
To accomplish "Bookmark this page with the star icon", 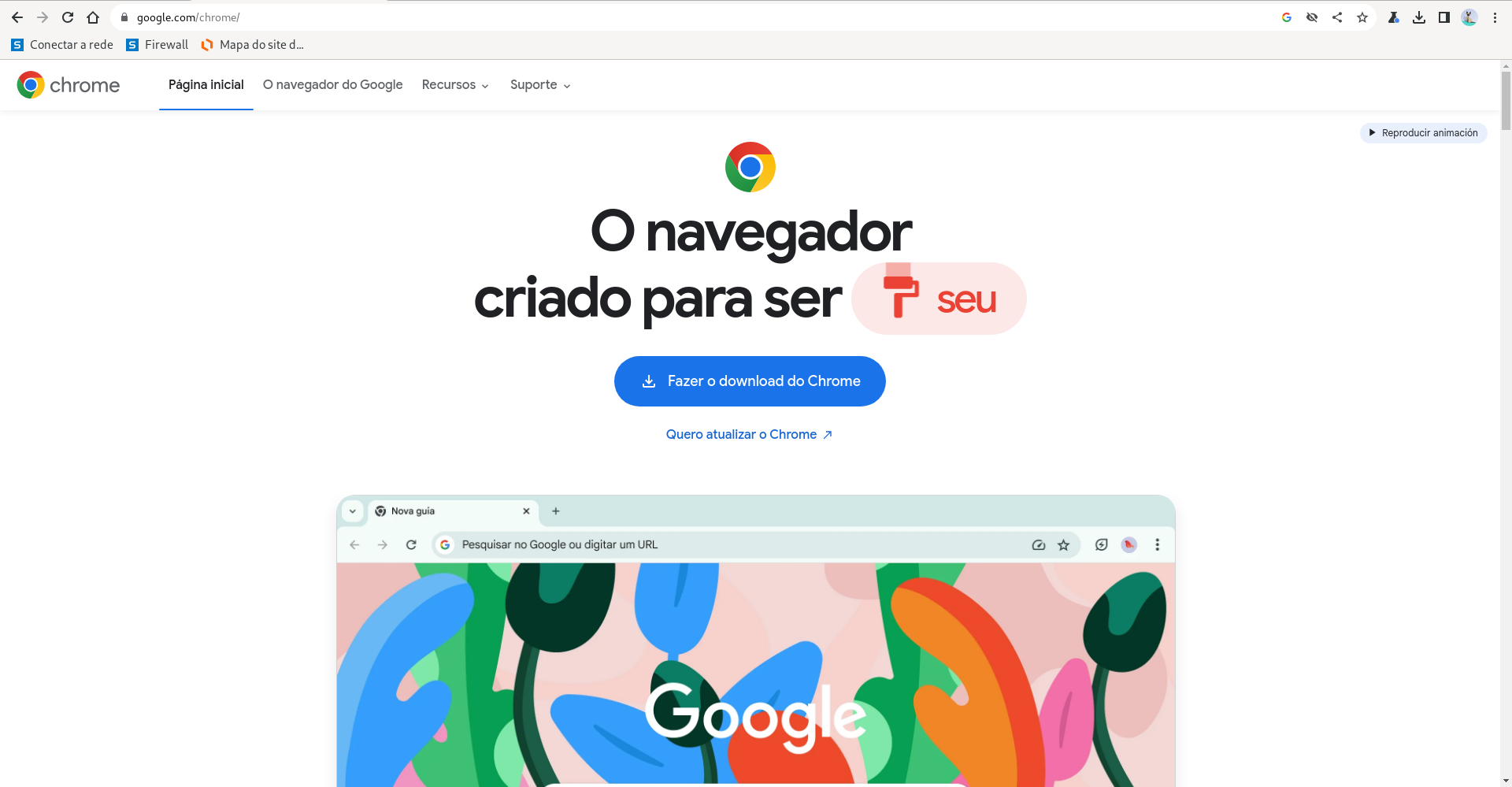I will tap(1362, 17).
